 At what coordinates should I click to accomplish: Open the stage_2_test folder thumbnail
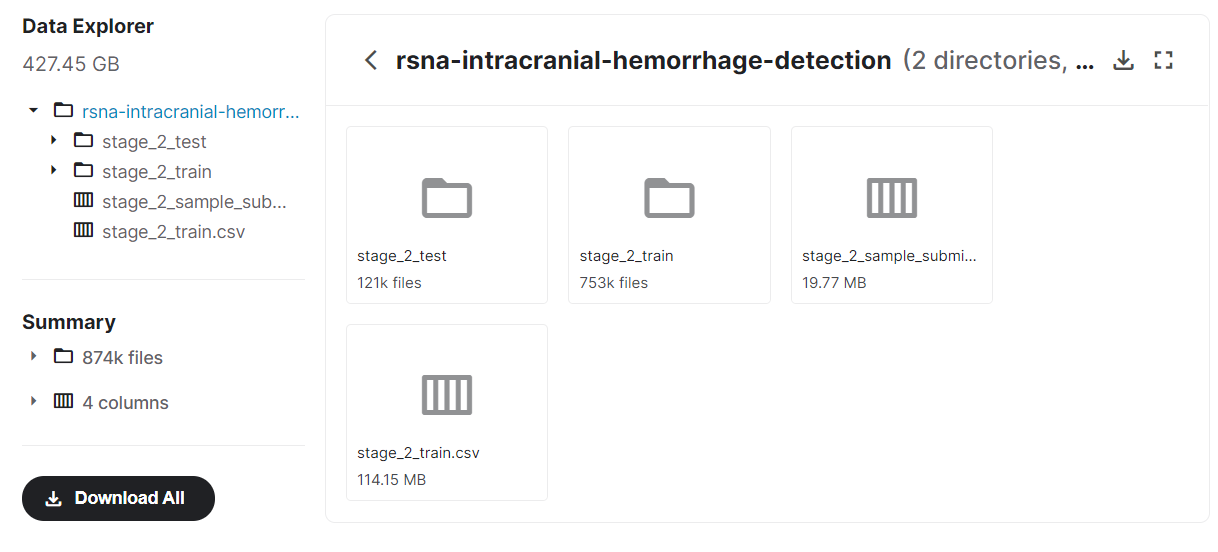pos(446,198)
